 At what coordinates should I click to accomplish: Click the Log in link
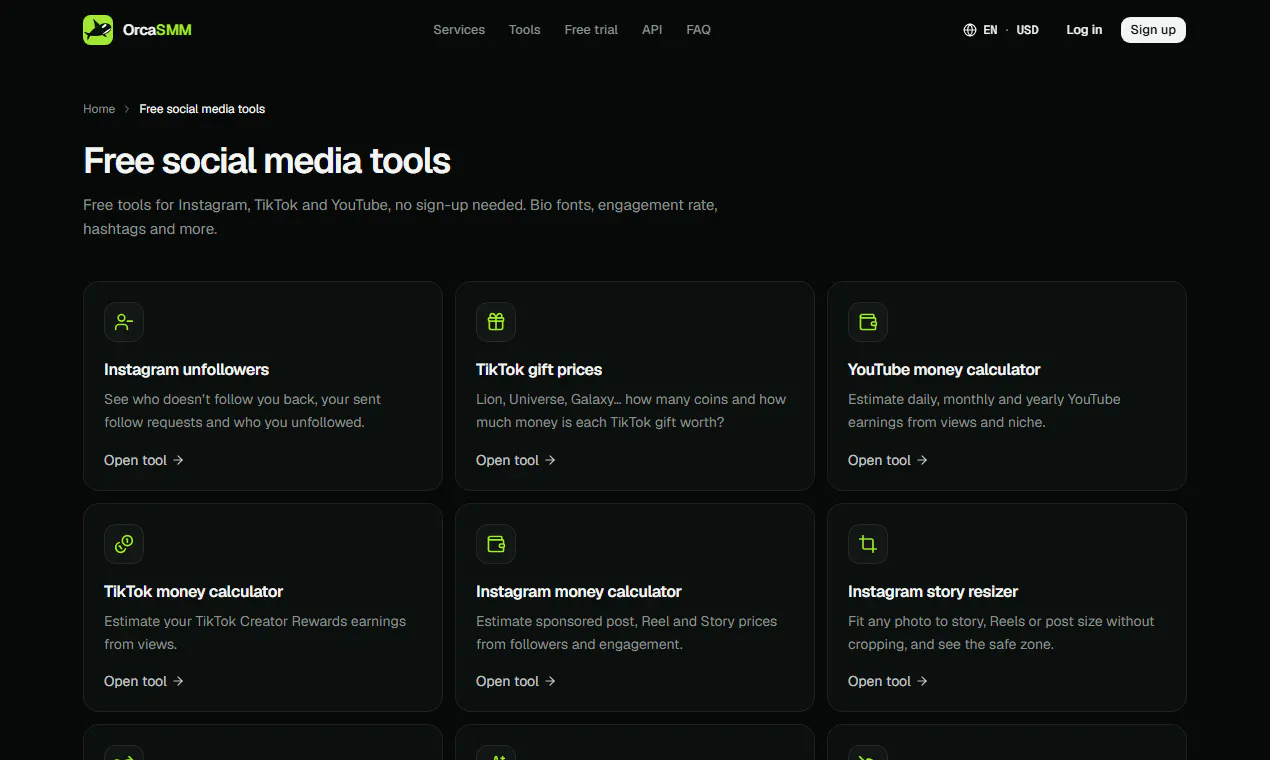coord(1084,30)
